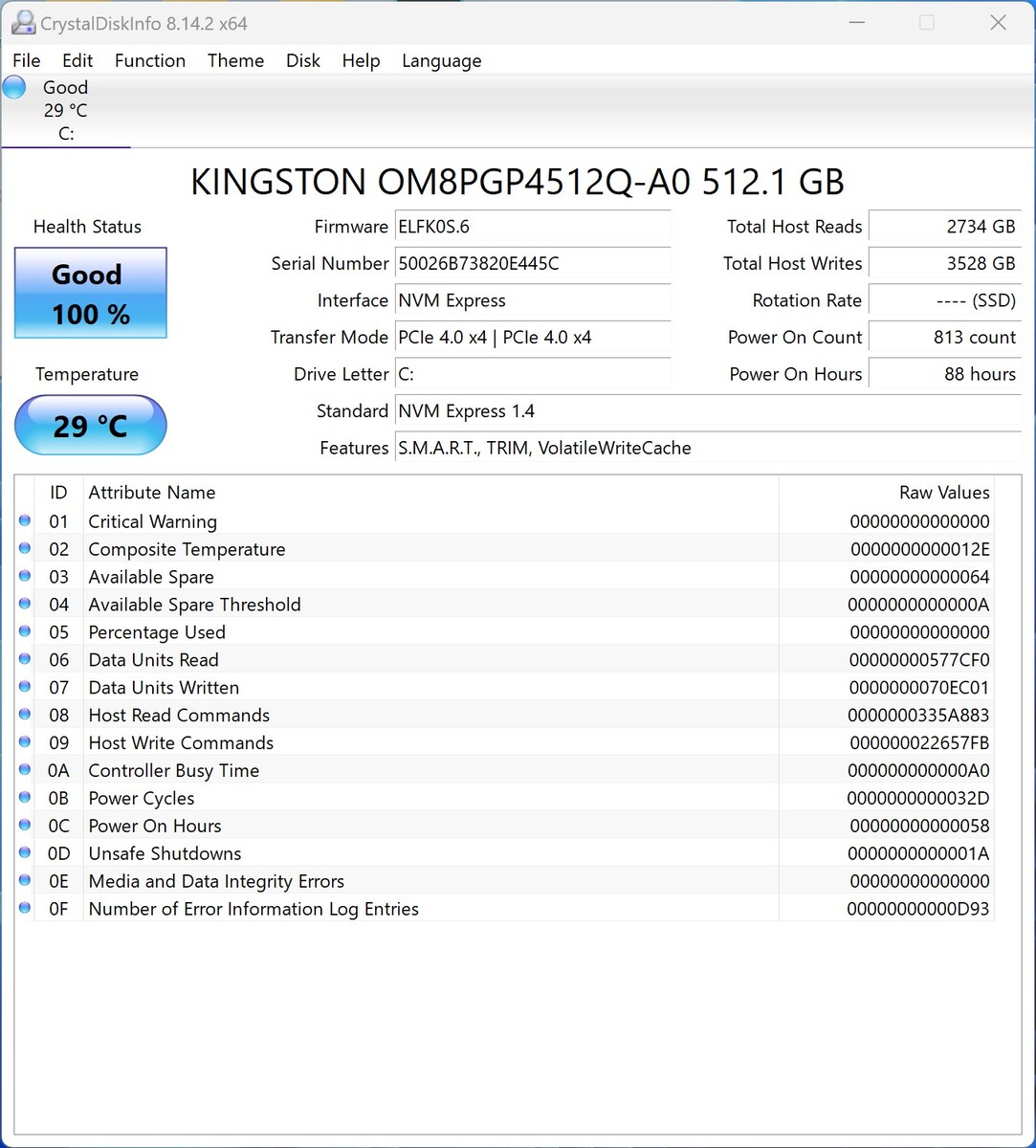Click the blue status orb beside drive C:
The height and width of the screenshot is (1148, 1036).
[14, 87]
